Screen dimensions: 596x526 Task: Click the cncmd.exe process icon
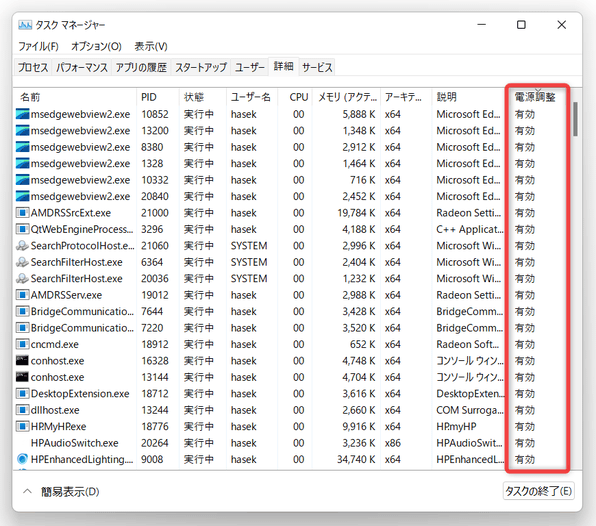tap(22, 344)
